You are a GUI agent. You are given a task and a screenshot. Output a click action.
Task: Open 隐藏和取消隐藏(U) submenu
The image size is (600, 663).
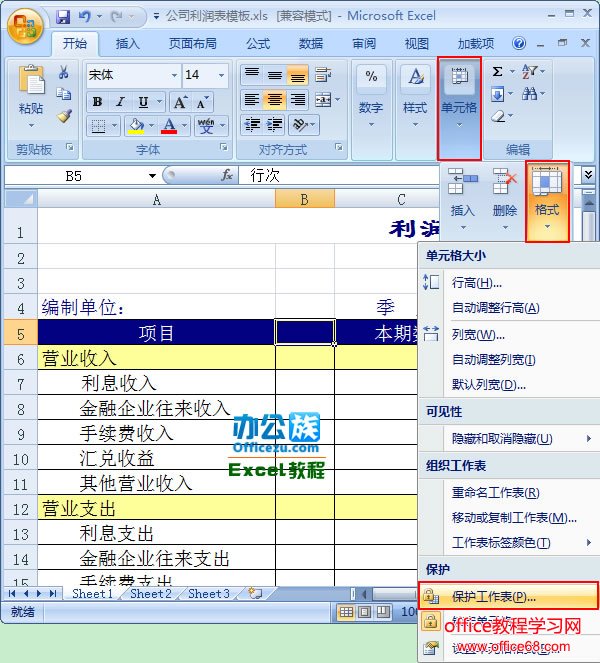pos(509,439)
